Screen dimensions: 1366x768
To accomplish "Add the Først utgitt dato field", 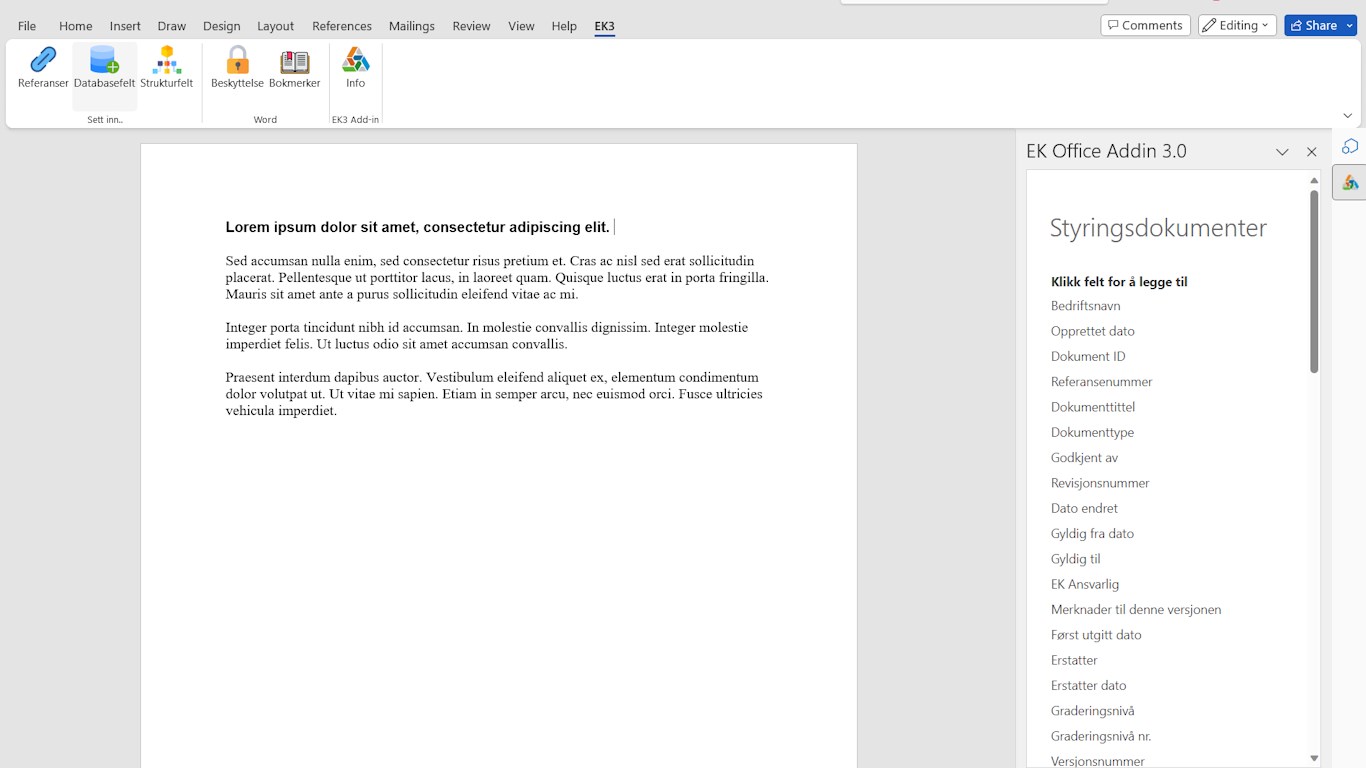I will click(1096, 635).
